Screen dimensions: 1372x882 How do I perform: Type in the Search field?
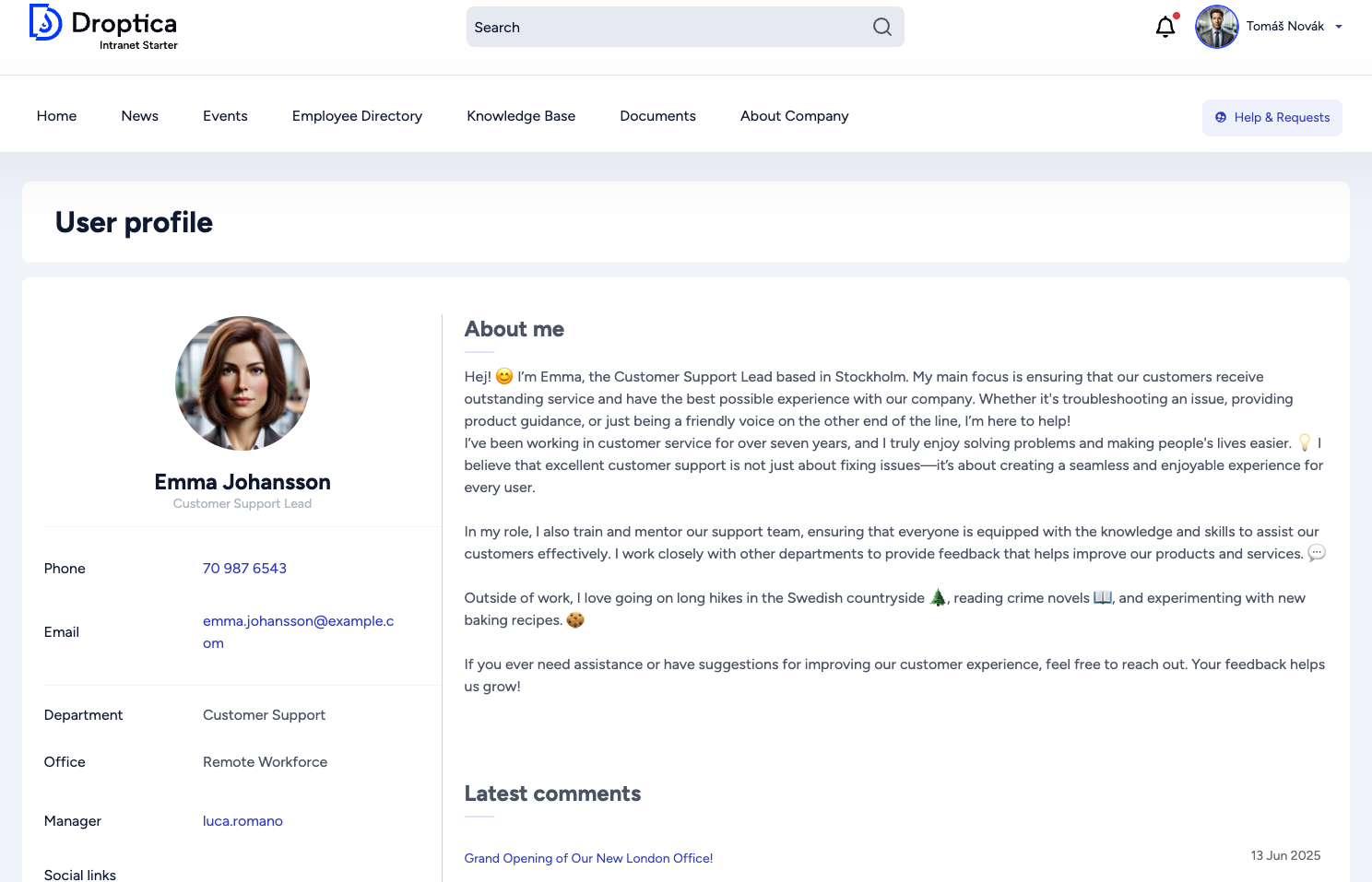(668, 27)
